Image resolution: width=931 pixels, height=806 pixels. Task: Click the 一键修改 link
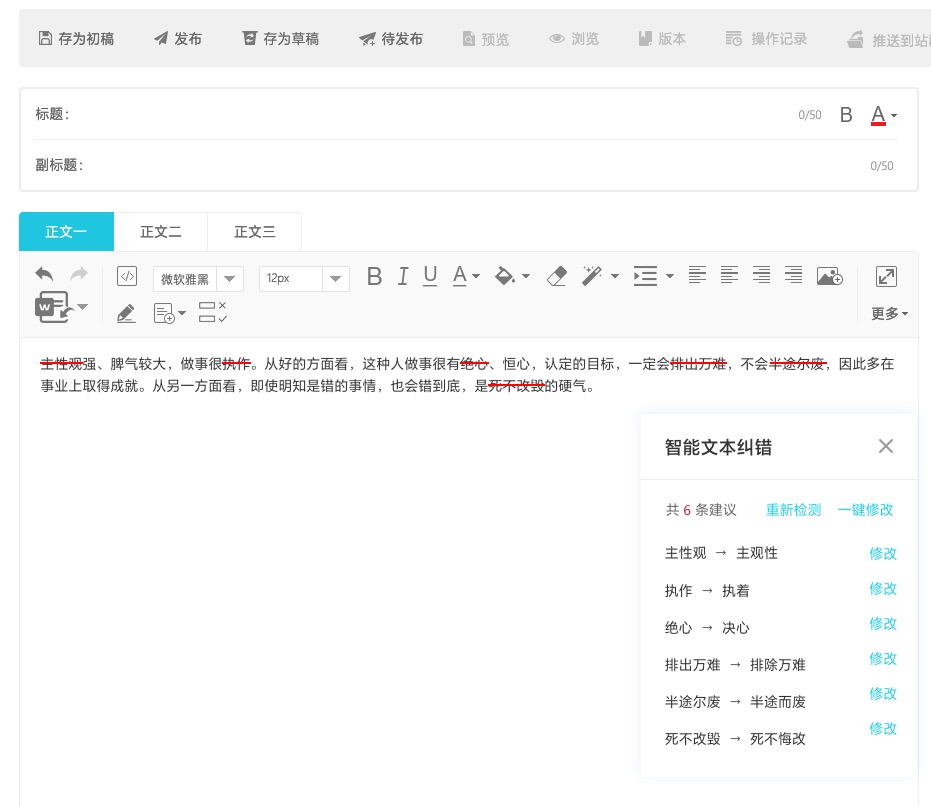(865, 510)
